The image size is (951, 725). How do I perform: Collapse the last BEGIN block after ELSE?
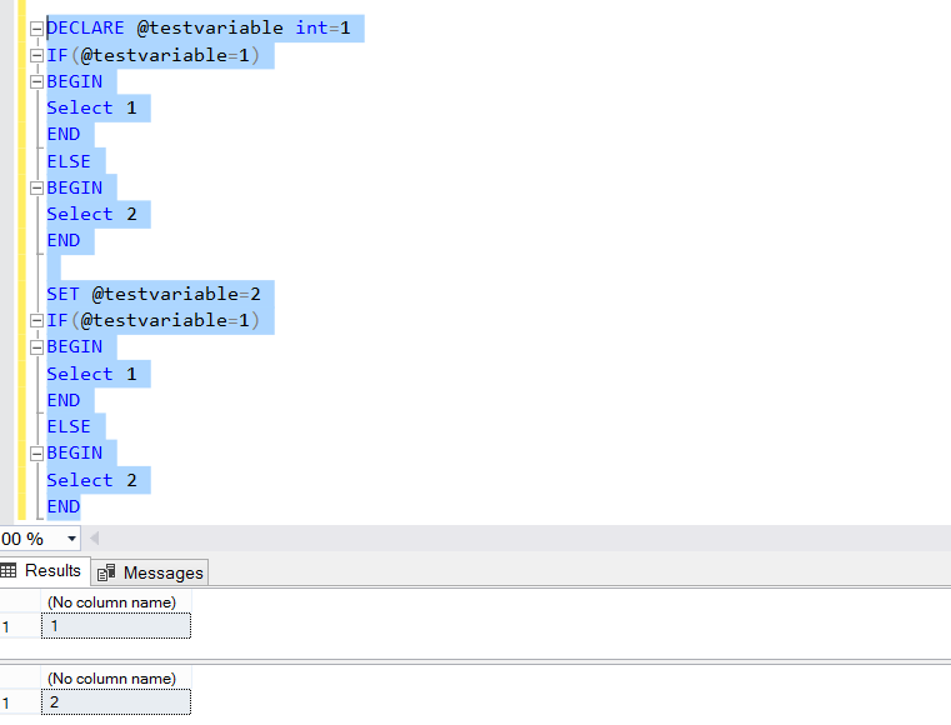[x=36, y=453]
